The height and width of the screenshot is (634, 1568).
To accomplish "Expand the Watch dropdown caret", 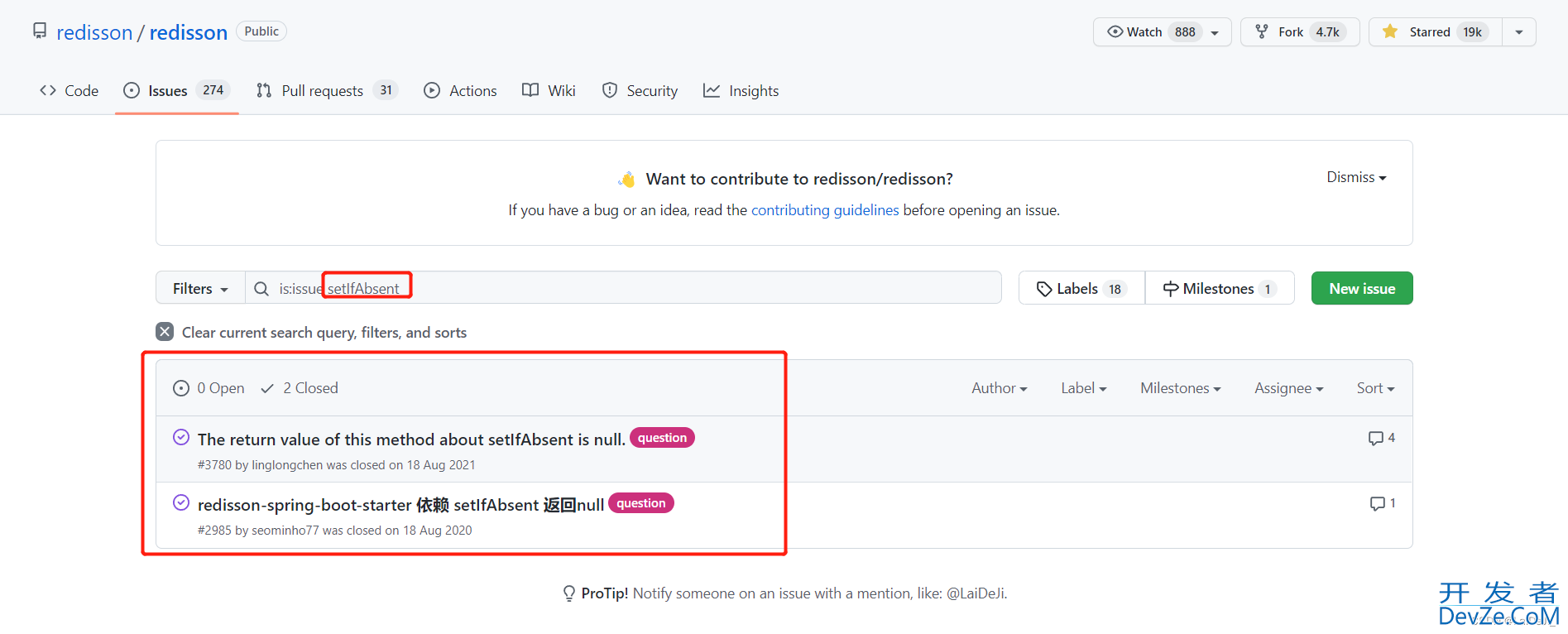I will click(1215, 33).
